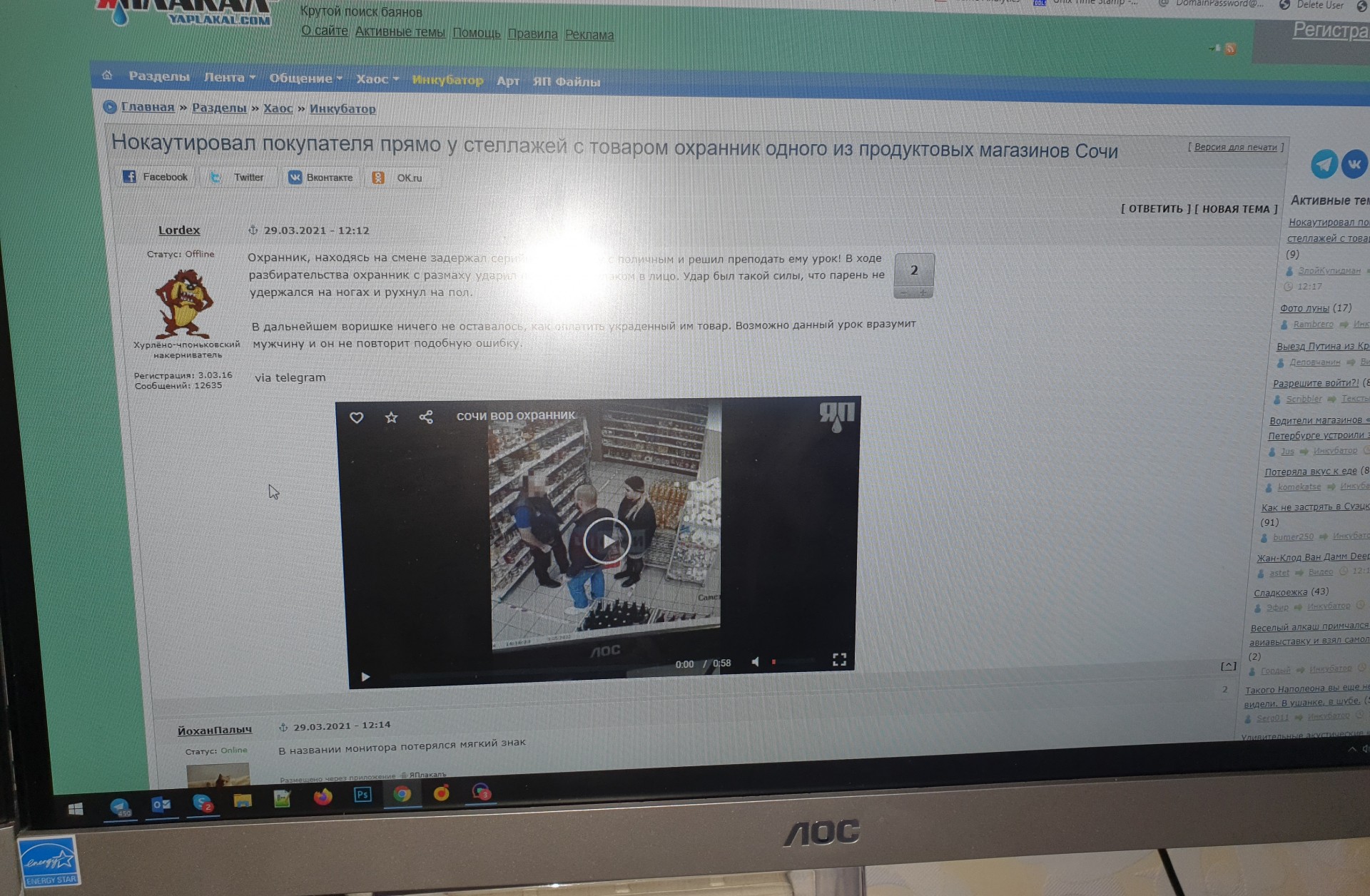Image resolution: width=1370 pixels, height=896 pixels.
Task: Switch the video to fullscreen
Action: point(839,660)
